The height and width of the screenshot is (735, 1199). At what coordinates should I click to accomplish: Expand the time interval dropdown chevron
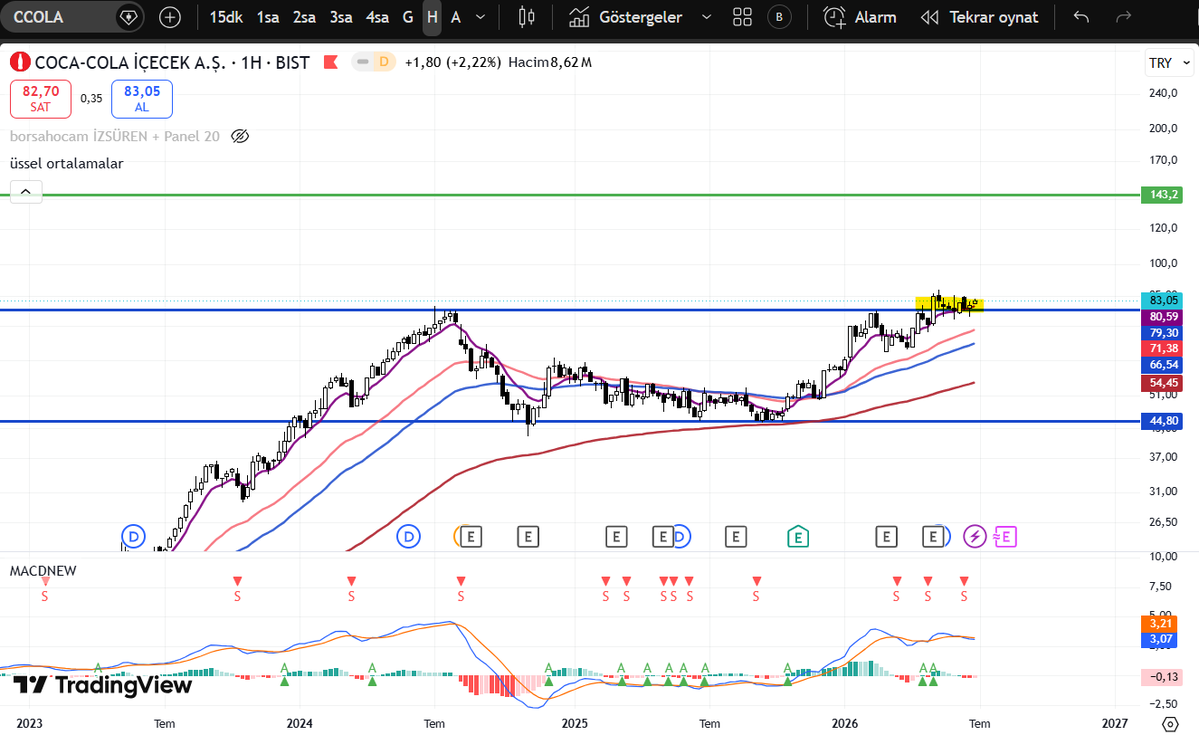(x=480, y=17)
